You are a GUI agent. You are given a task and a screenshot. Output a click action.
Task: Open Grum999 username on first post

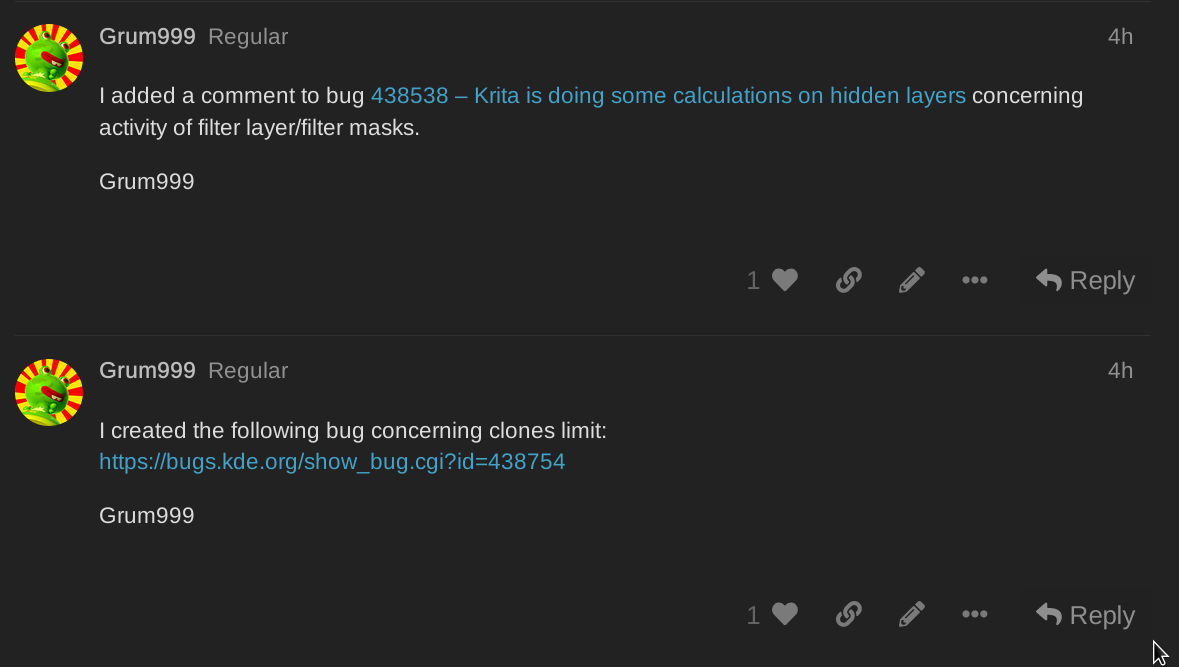pyautogui.click(x=147, y=37)
